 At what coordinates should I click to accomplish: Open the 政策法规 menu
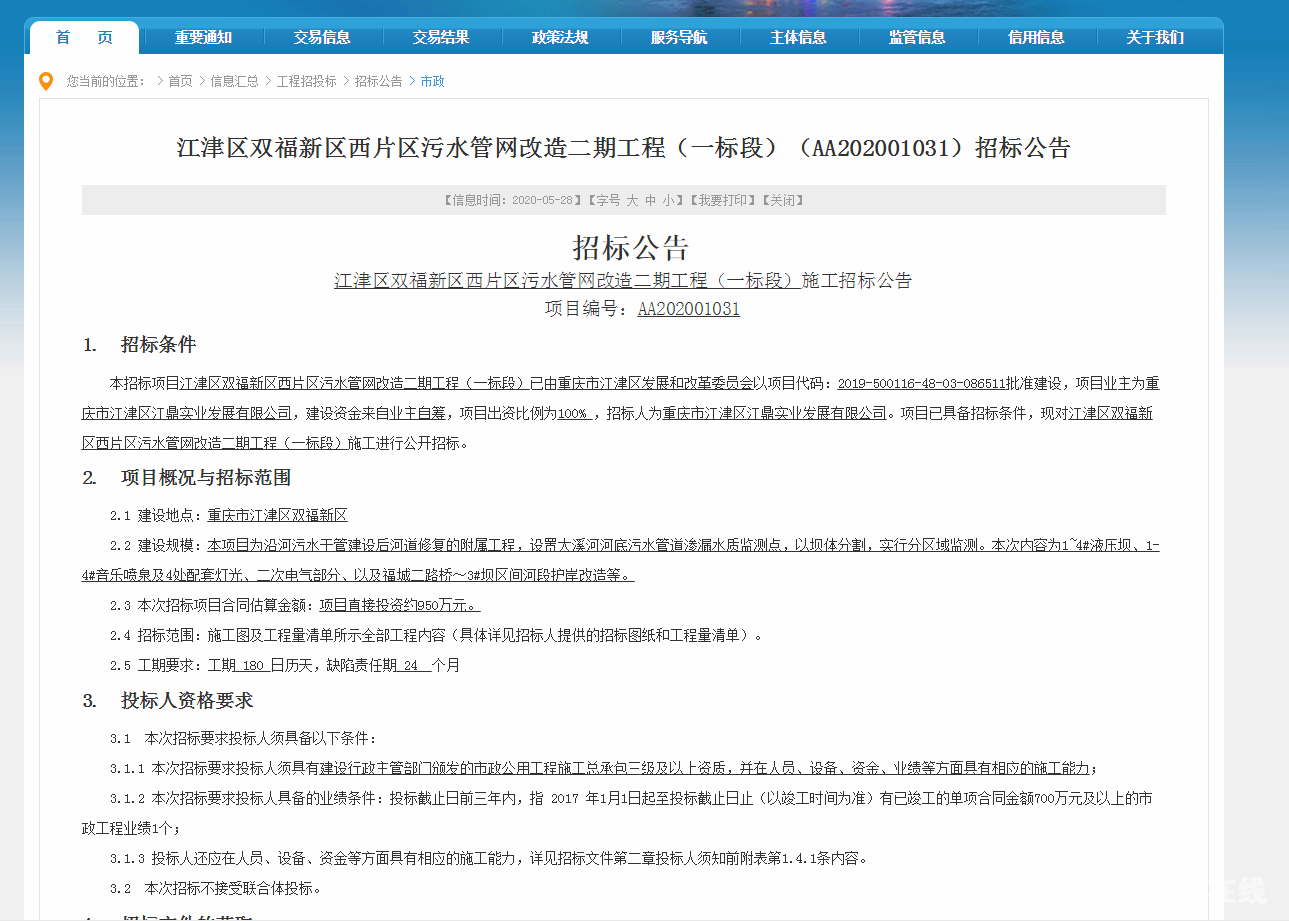pyautogui.click(x=560, y=37)
